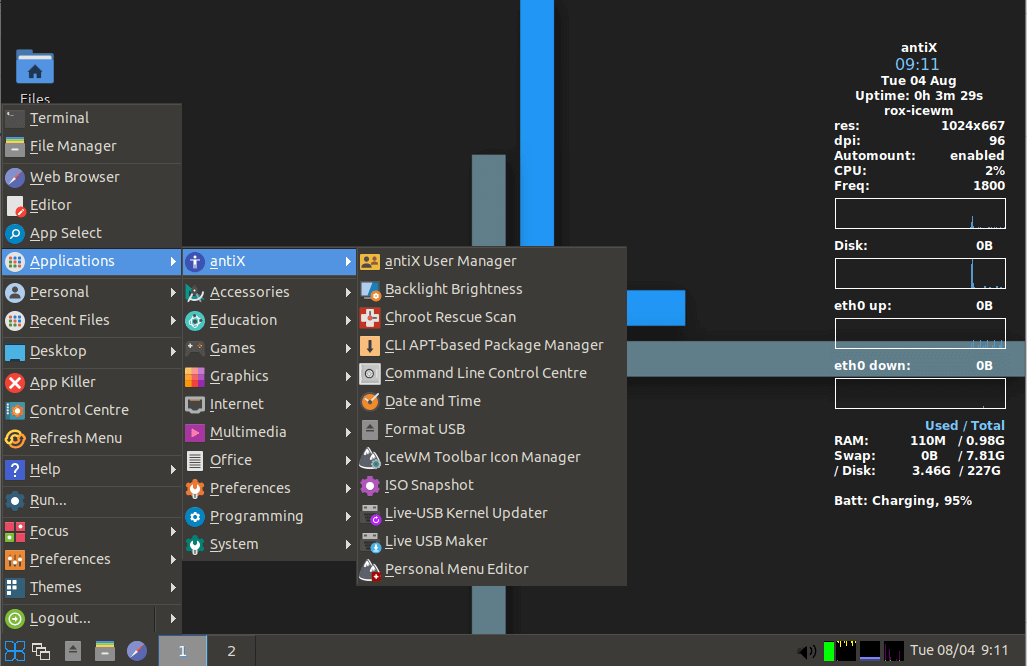Switch to workspace 2
This screenshot has width=1027, height=666.
click(x=230, y=650)
